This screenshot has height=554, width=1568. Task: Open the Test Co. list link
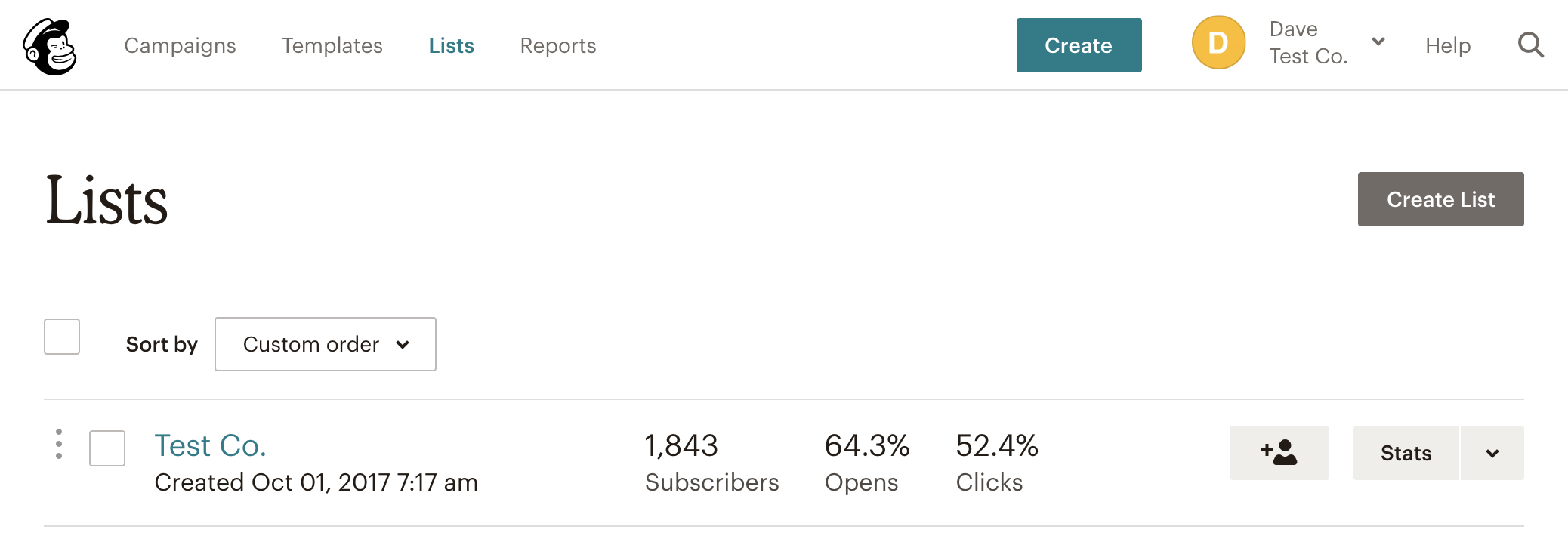pos(210,445)
